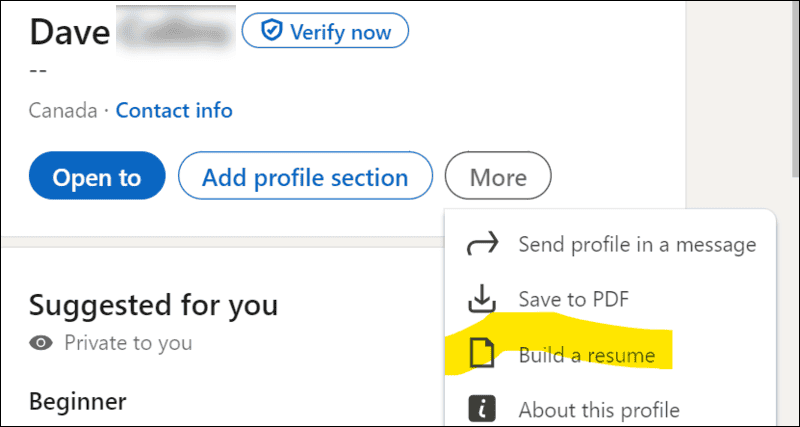Select Send profile in a message

click(x=610, y=244)
